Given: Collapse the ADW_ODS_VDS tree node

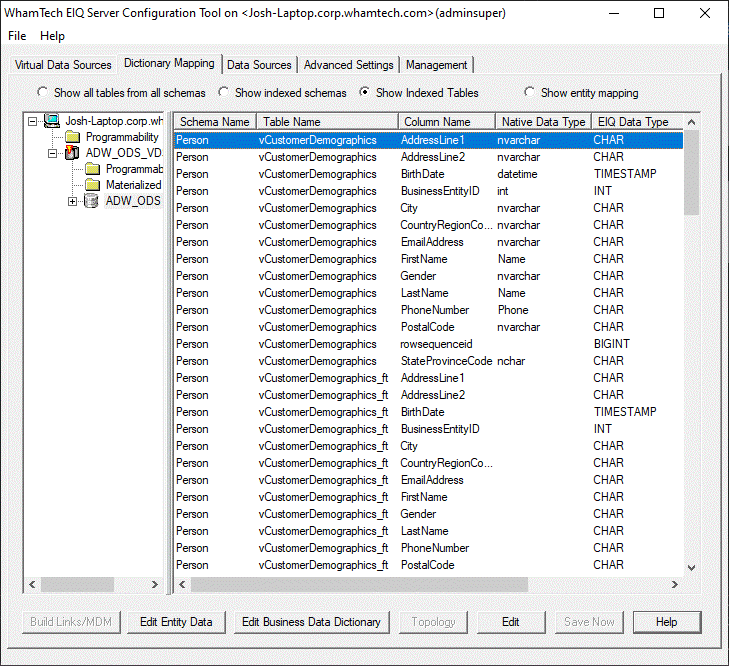Looking at the screenshot, I should click(x=52, y=153).
